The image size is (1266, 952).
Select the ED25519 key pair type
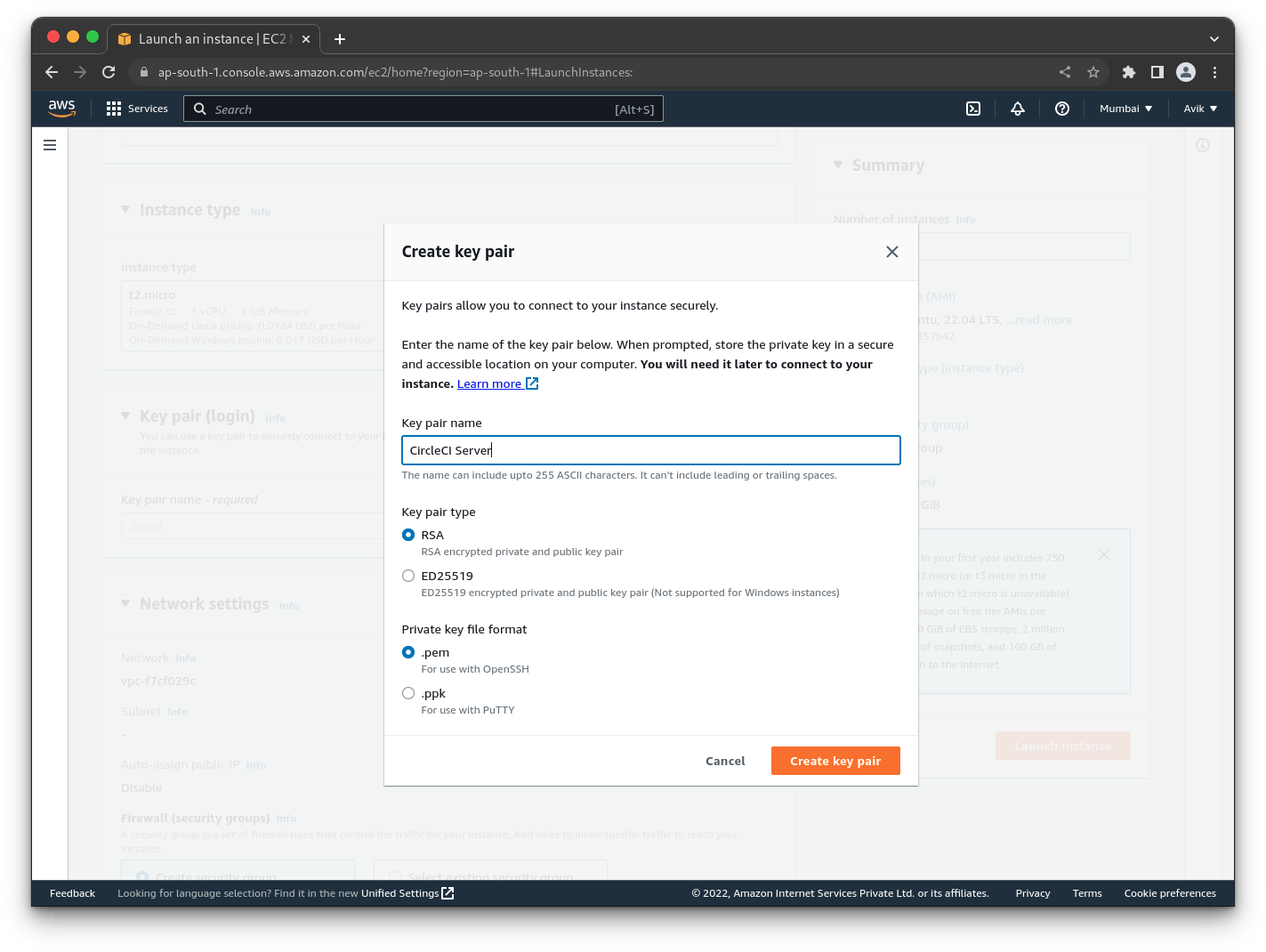click(408, 576)
